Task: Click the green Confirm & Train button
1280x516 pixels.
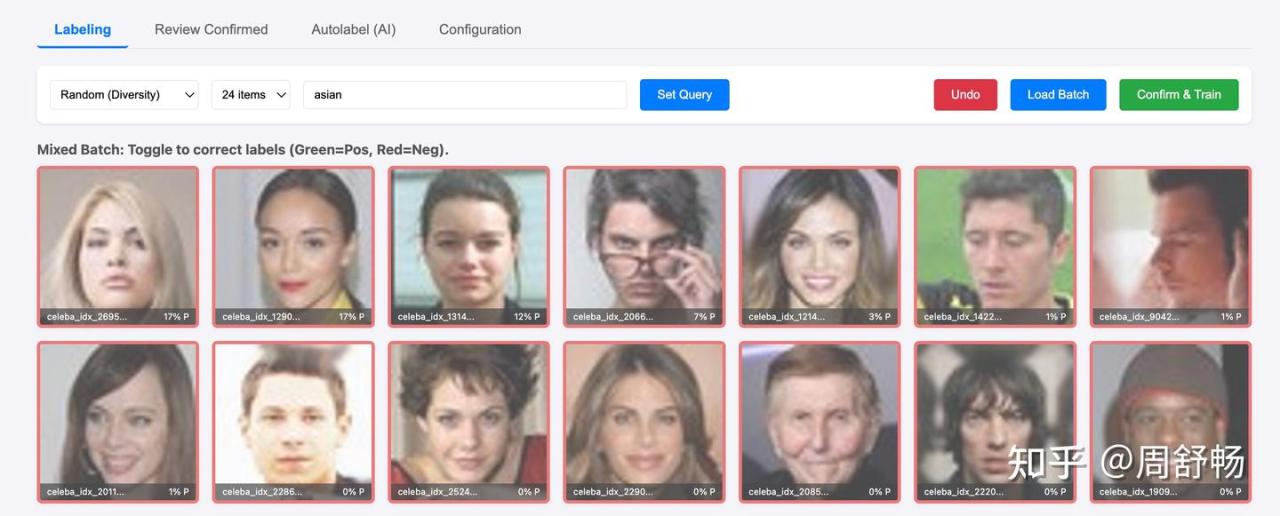Action: [1178, 95]
